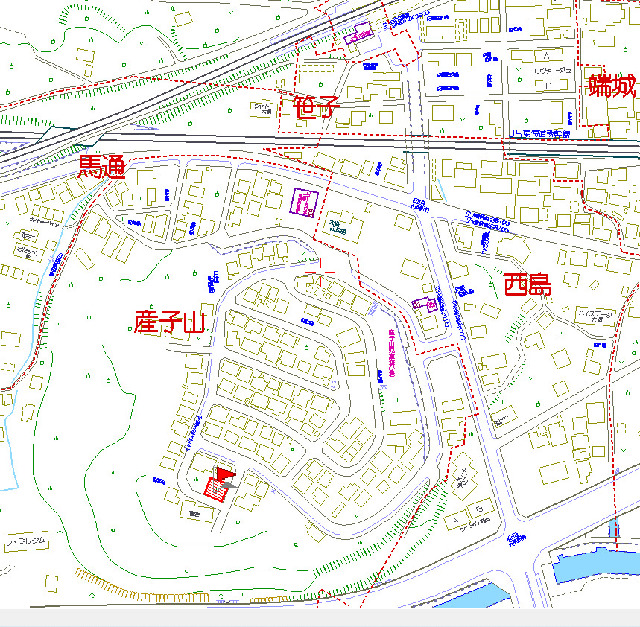Viewport: 640px width, 627px height.
Task: Click the red flag marker on the map
Action: 222,474
